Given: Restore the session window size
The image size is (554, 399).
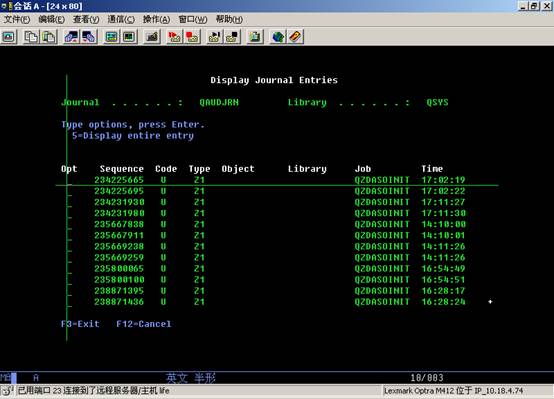Looking at the screenshot, I should (x=535, y=6).
